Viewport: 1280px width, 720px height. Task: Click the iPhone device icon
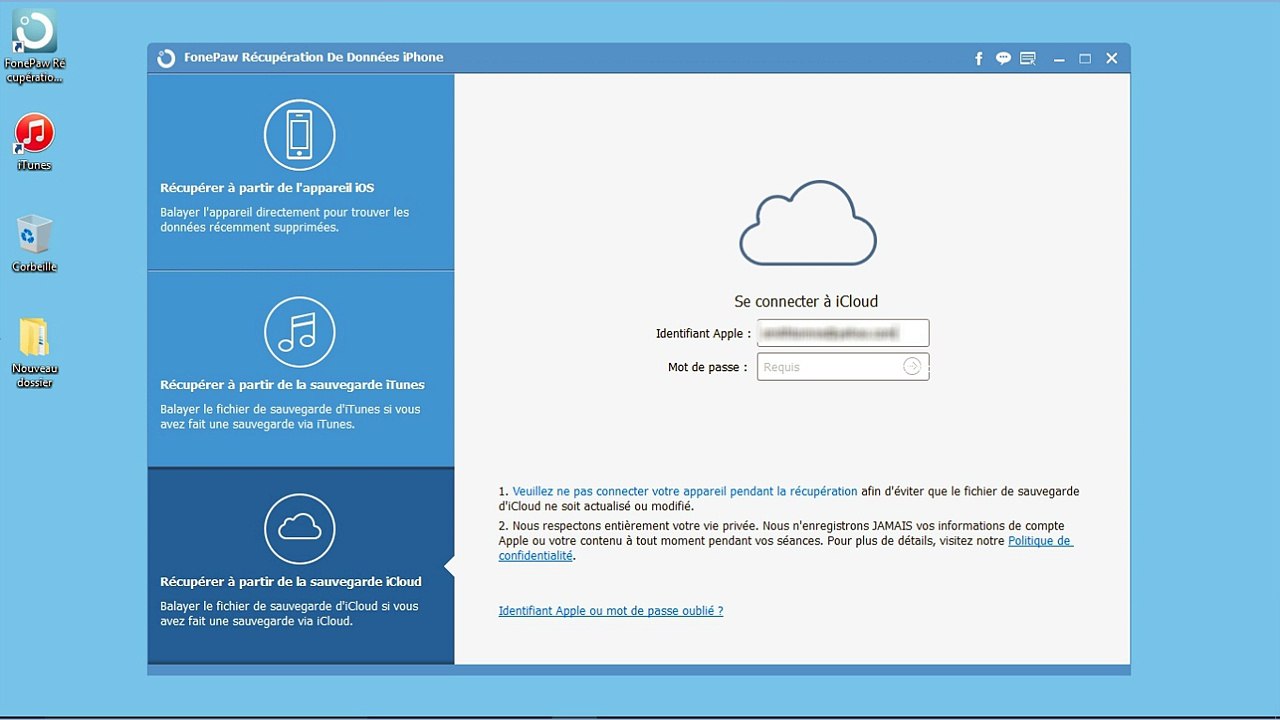pos(300,135)
